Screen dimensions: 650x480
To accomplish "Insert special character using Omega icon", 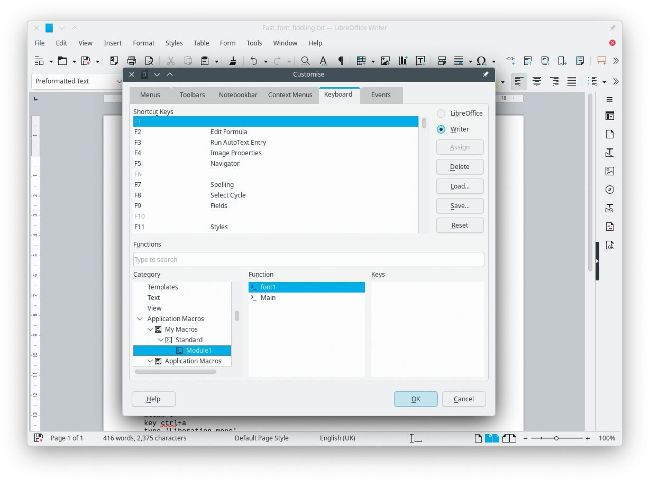I will point(481,61).
